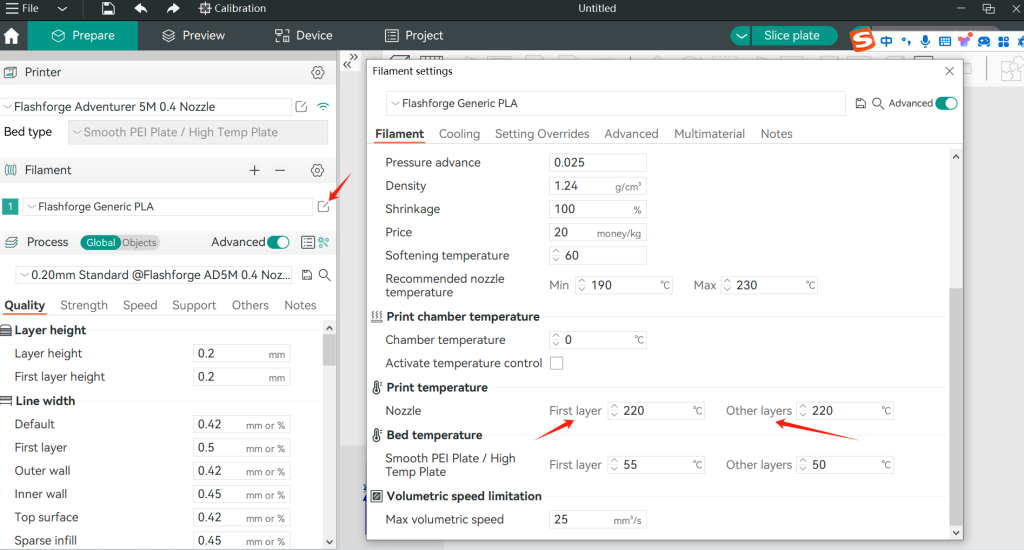1024x550 pixels.
Task: Click the remove filament minus icon
Action: [x=280, y=171]
